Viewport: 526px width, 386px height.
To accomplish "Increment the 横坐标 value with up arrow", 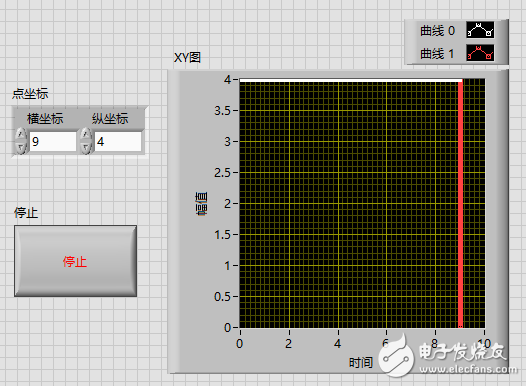I will (x=21, y=134).
